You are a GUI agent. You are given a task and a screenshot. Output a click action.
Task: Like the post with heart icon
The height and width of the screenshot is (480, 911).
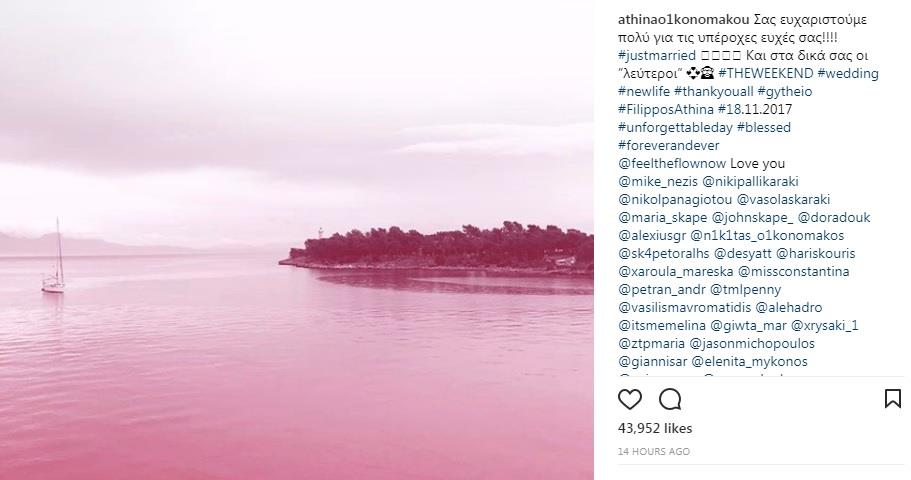click(630, 399)
